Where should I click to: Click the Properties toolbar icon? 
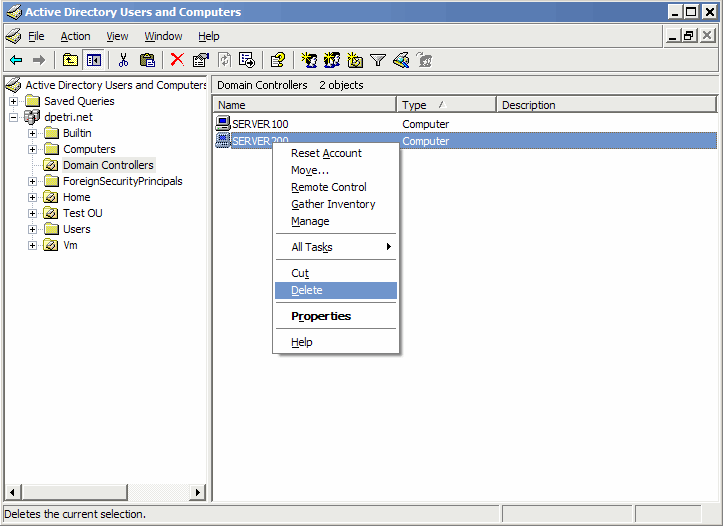[201, 60]
